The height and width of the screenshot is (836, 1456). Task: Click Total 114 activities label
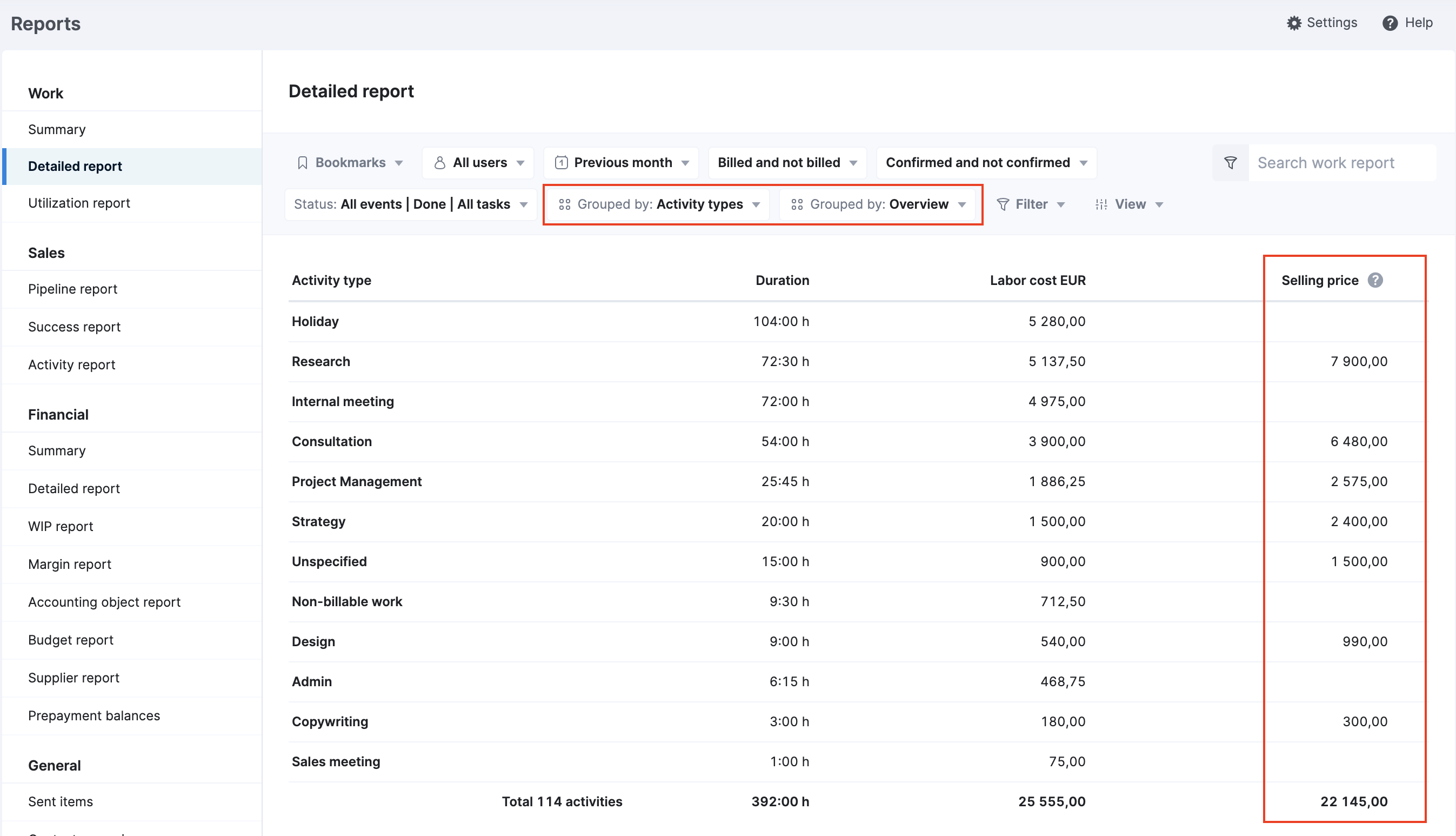coord(562,802)
